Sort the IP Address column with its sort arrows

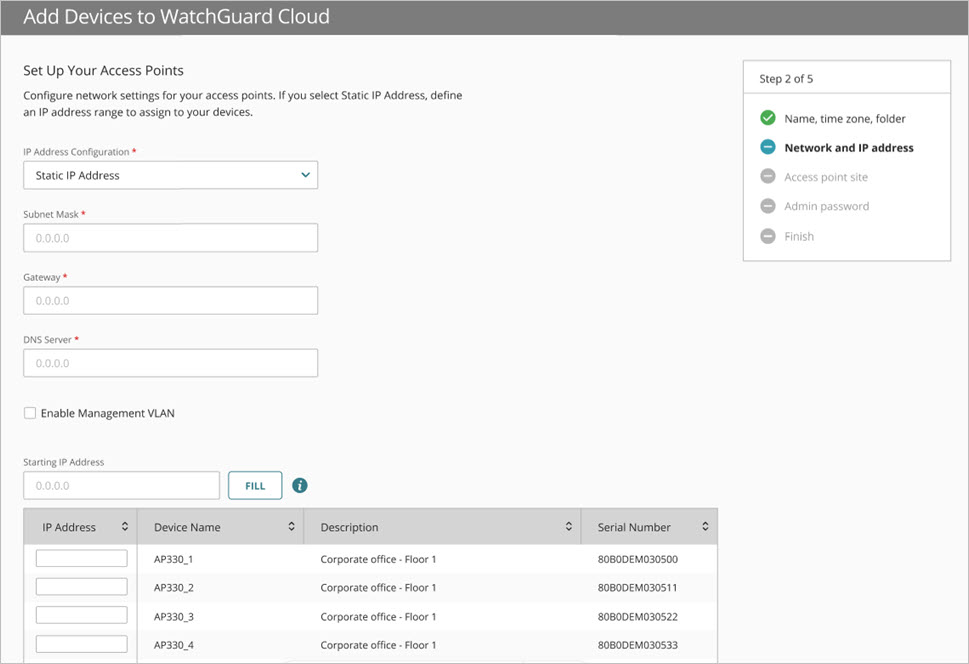[x=125, y=526]
